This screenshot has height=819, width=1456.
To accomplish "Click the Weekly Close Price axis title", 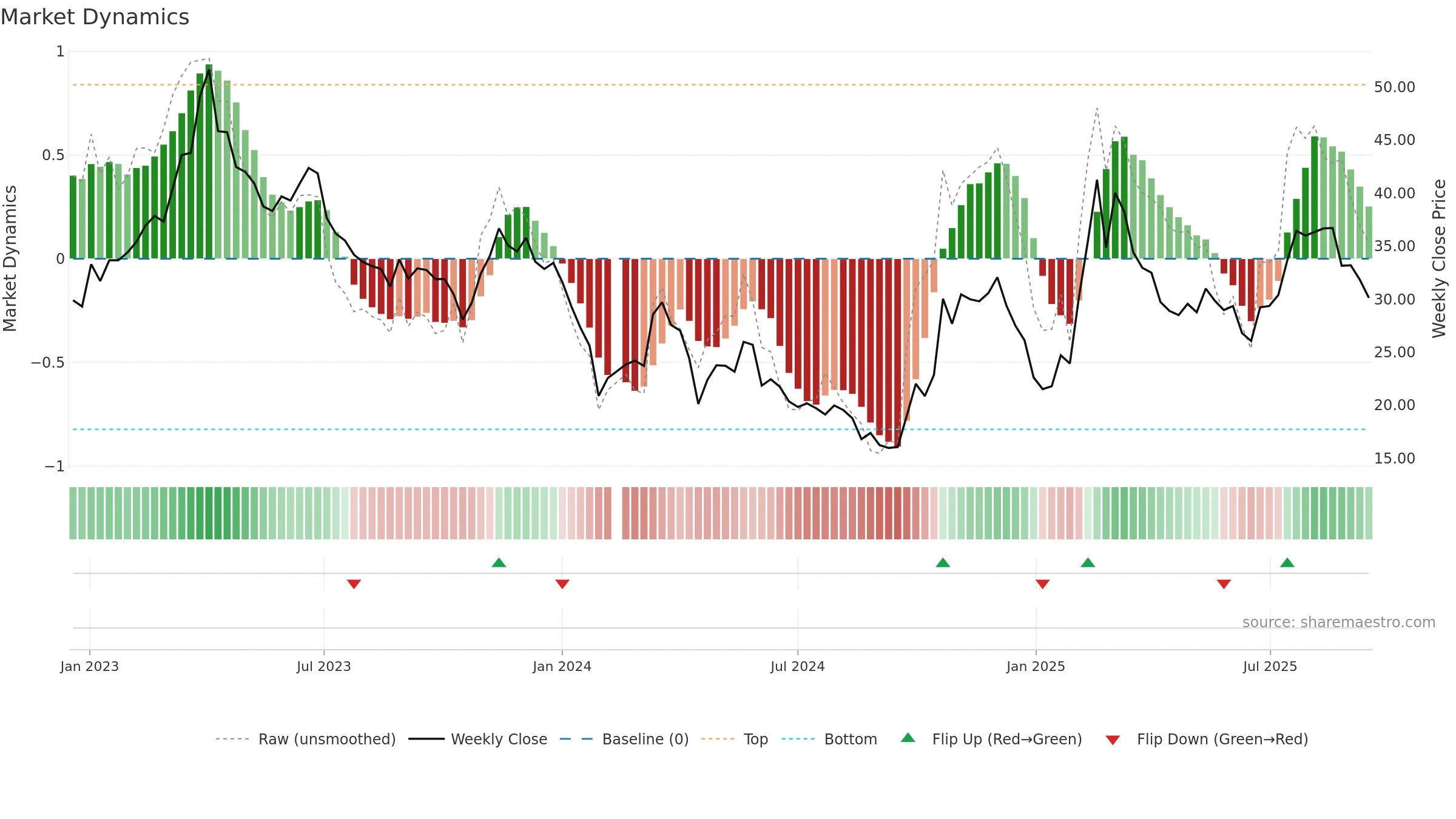I will (x=1440, y=258).
